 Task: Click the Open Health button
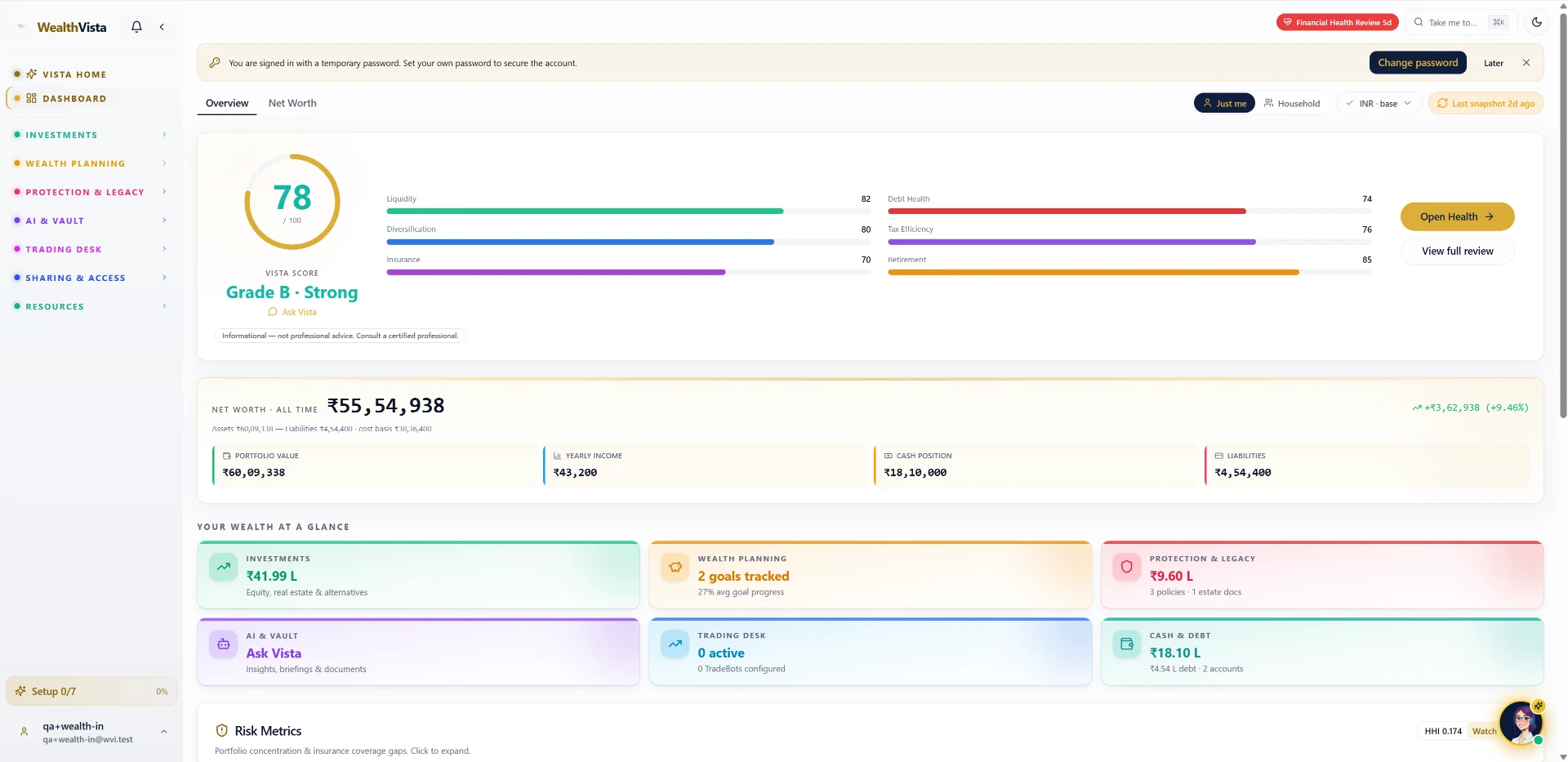coord(1457,216)
